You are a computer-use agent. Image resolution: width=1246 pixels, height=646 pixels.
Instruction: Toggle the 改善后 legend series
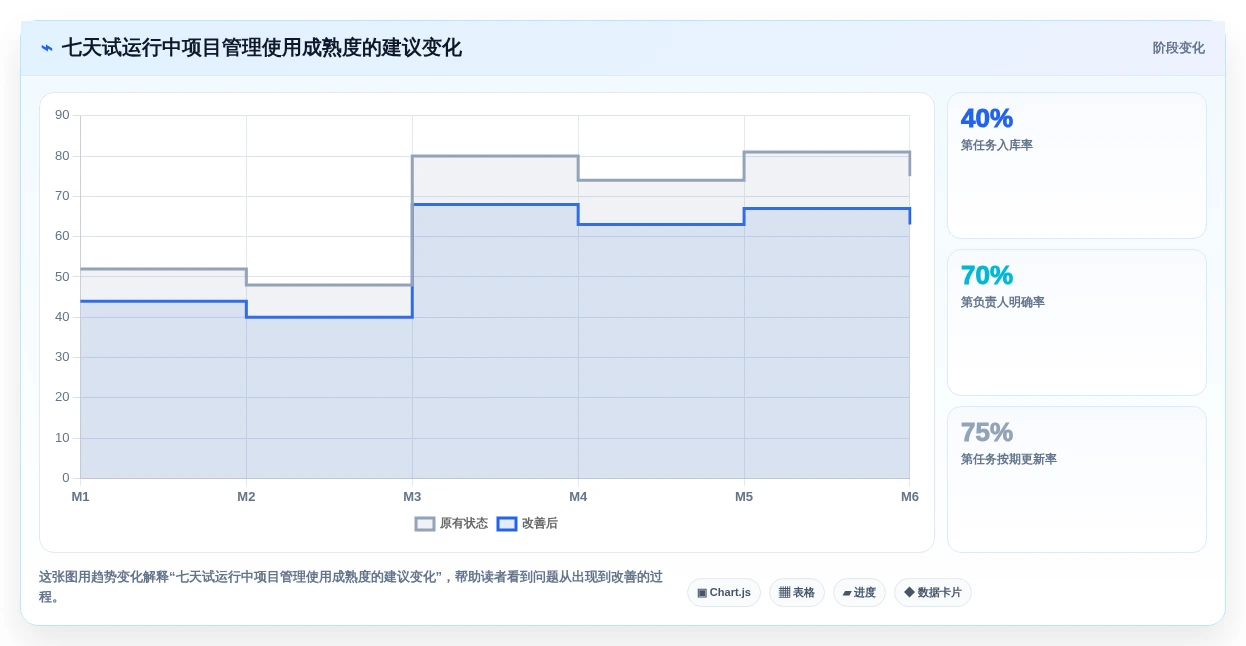(x=527, y=524)
